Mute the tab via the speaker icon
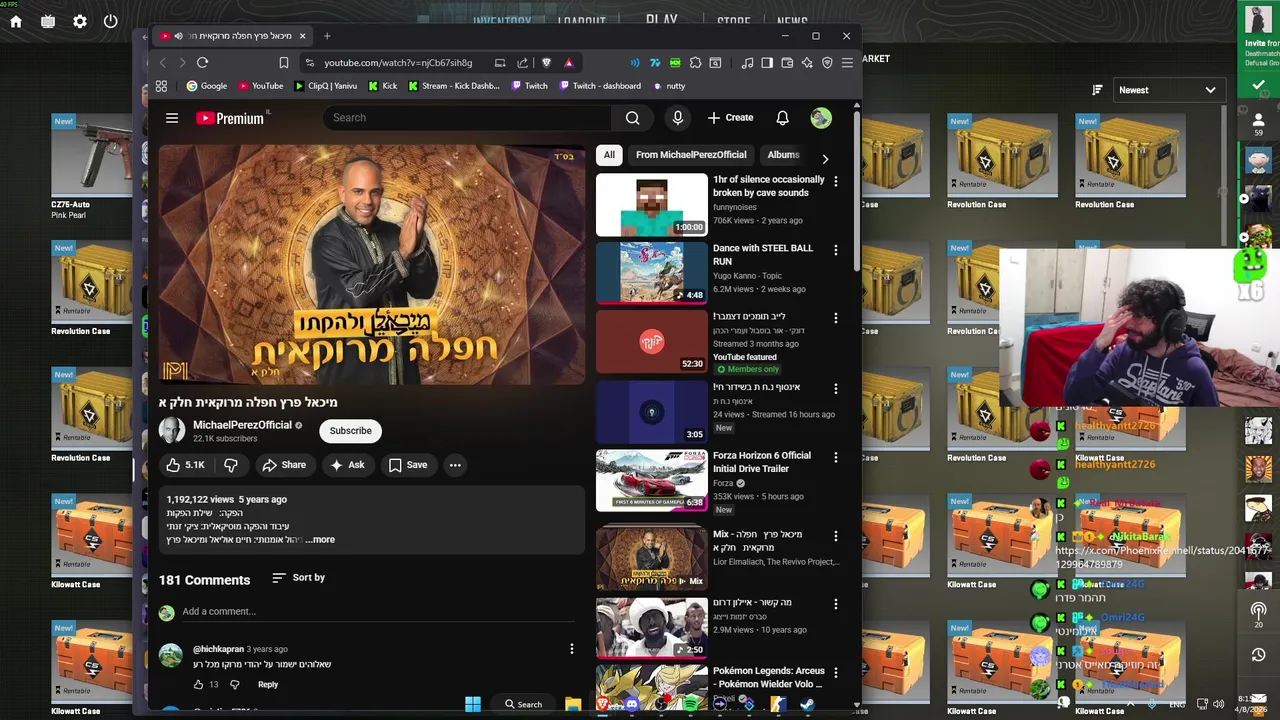1280x720 pixels. coord(178,36)
